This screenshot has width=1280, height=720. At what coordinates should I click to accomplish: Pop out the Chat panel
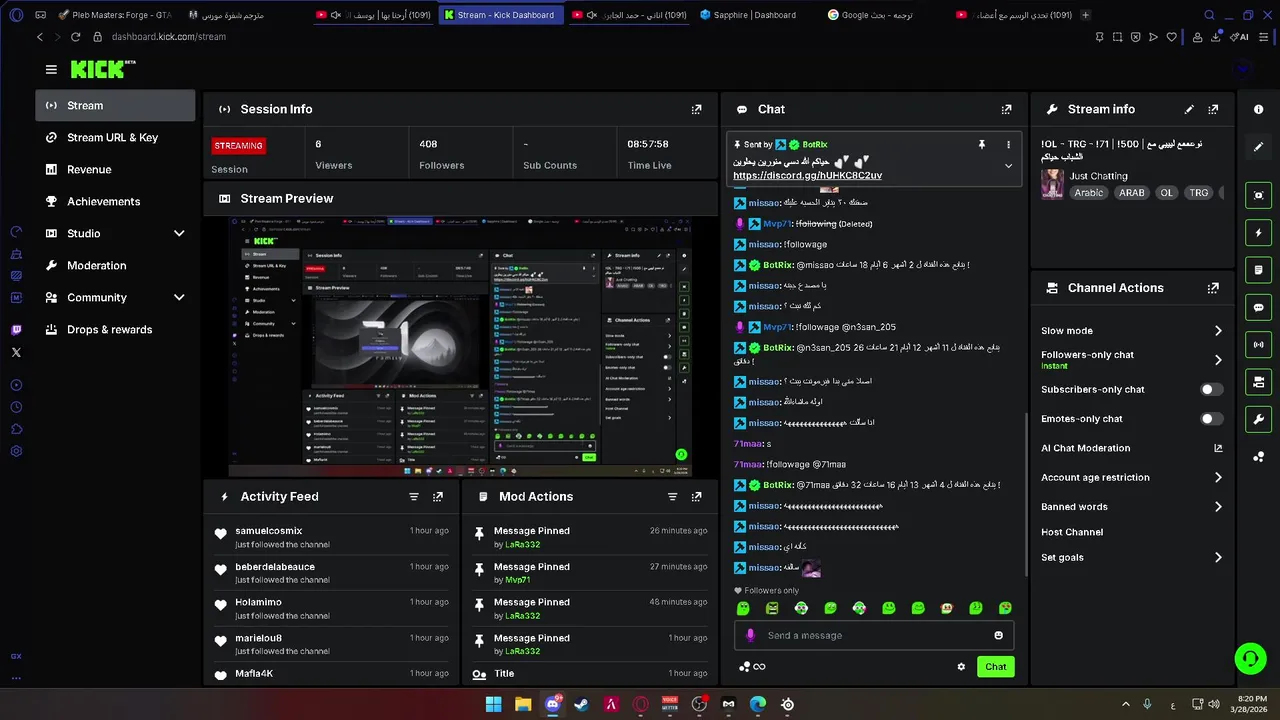pyautogui.click(x=1006, y=109)
